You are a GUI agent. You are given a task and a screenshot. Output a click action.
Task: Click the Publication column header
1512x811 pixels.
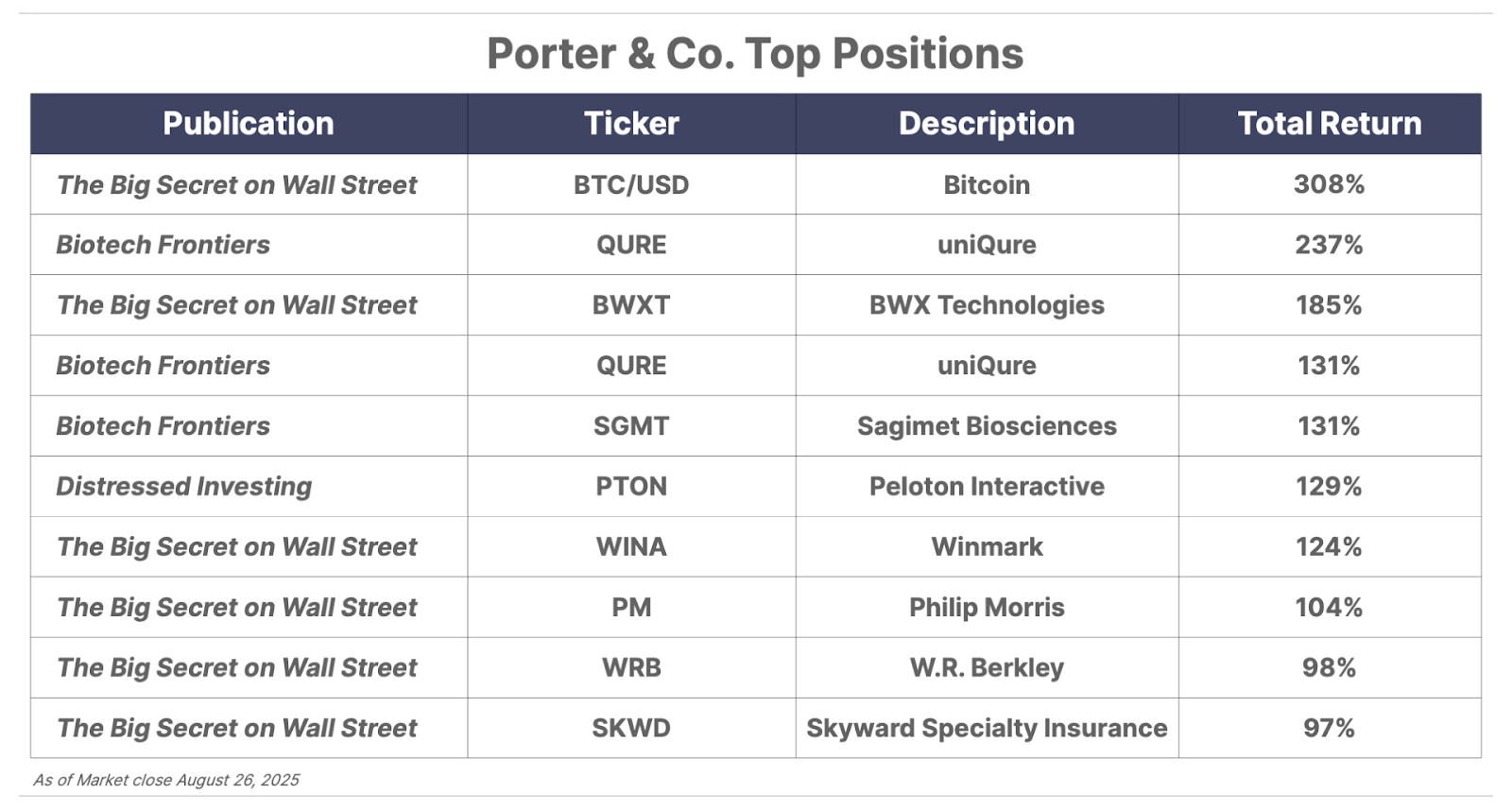pyautogui.click(x=249, y=124)
